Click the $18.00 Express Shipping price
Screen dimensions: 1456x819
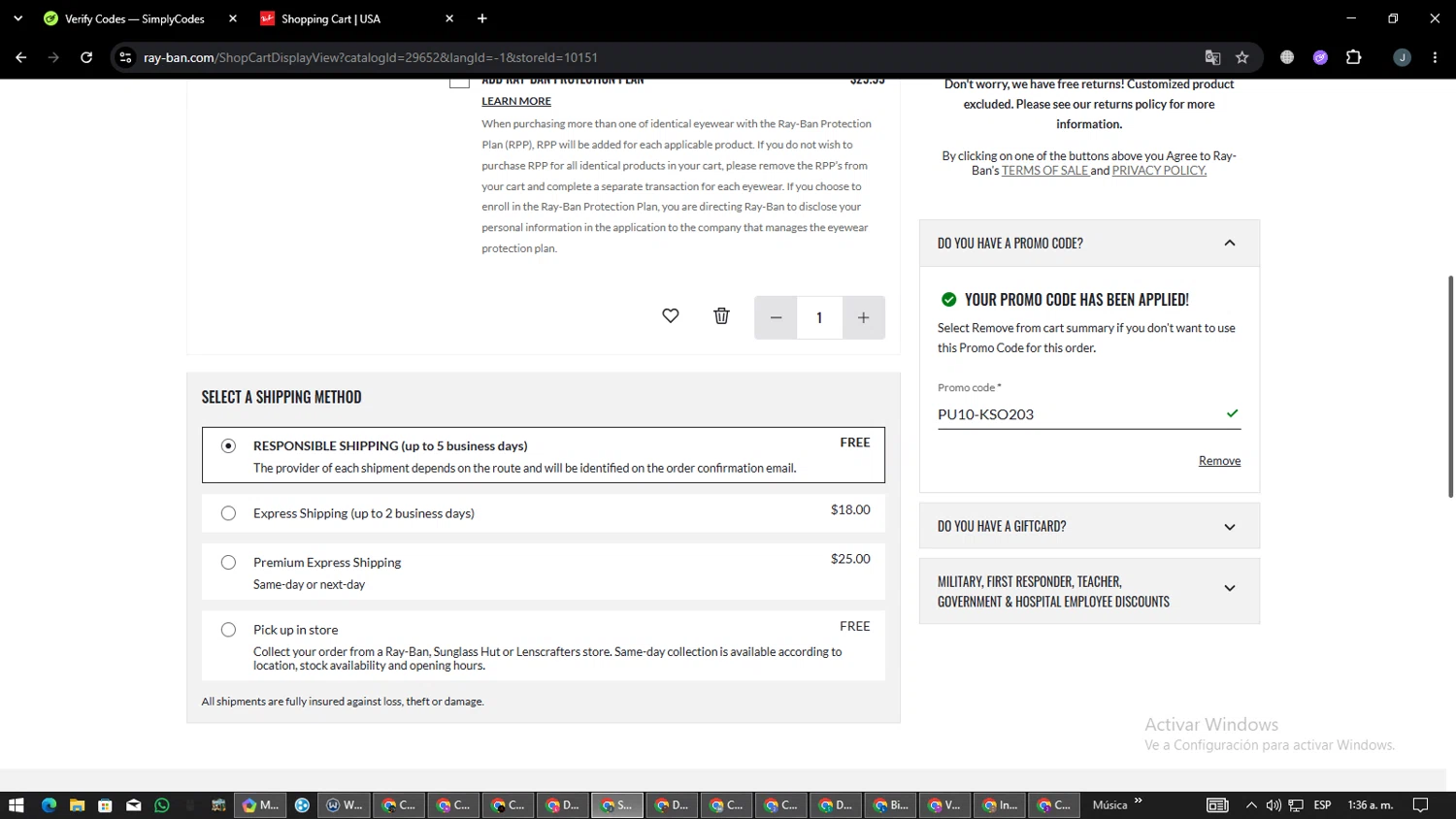[850, 509]
